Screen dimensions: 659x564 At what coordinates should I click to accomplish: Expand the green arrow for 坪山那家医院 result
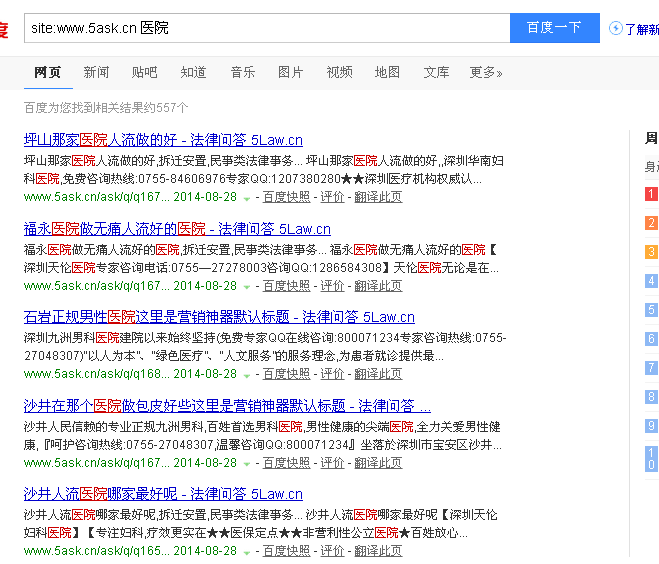point(247,198)
